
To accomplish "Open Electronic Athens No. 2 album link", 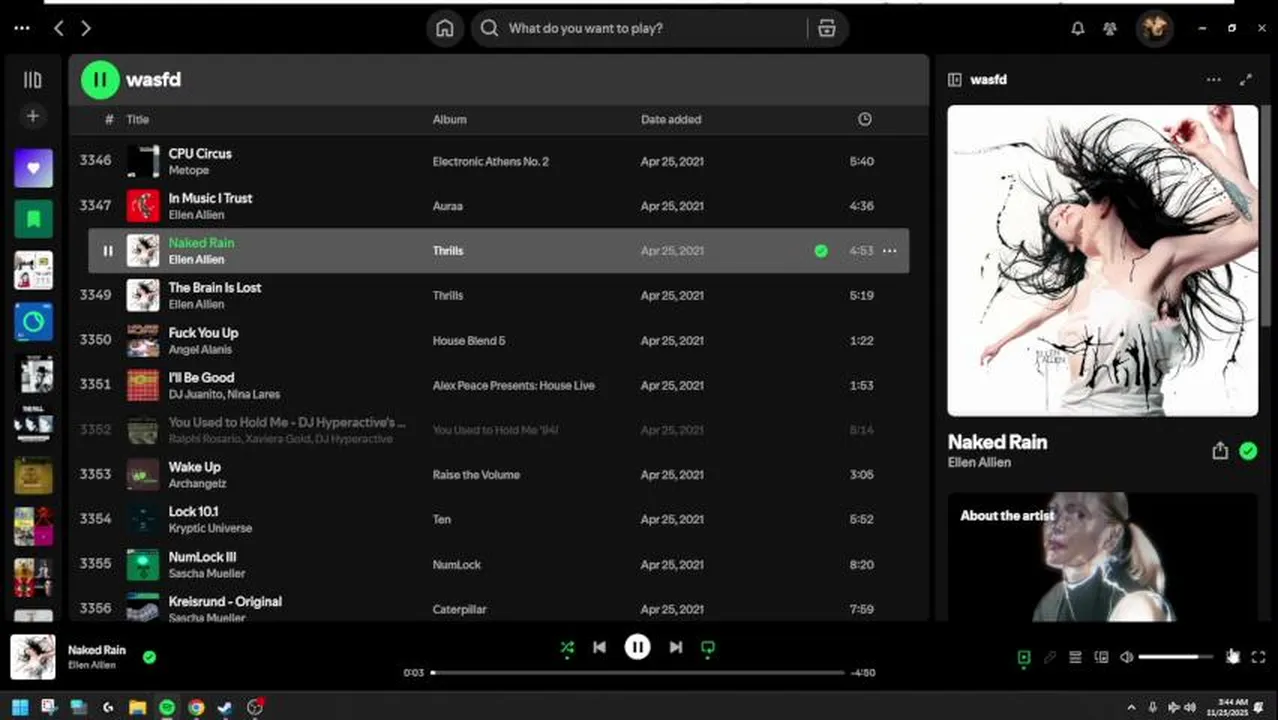I will tap(490, 162).
